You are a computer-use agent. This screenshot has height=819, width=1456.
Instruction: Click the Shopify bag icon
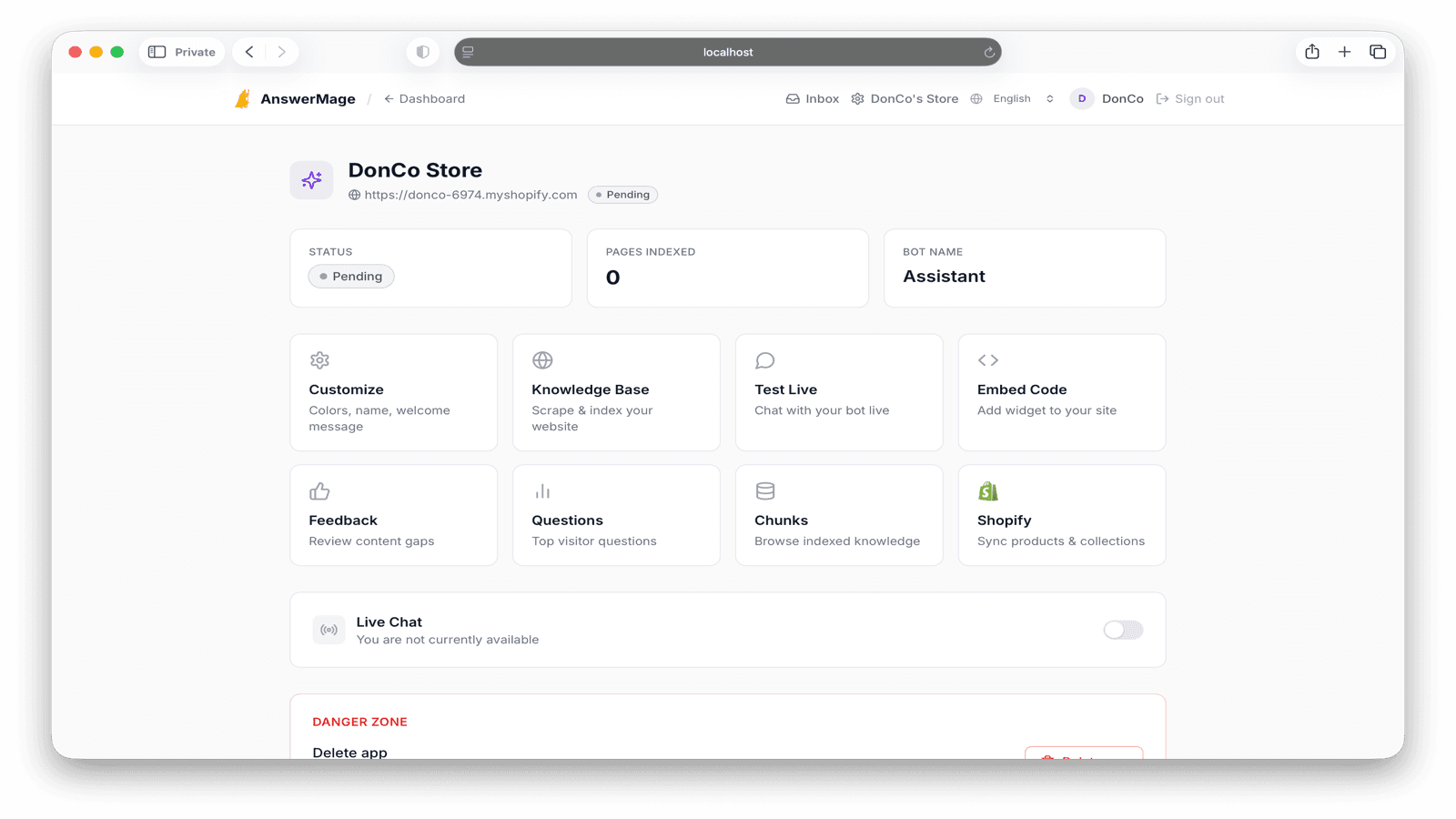988,491
